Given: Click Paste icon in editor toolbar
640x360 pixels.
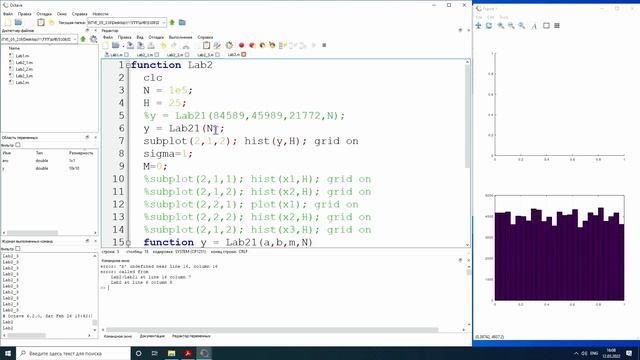Looking at the screenshot, I should point(207,45).
